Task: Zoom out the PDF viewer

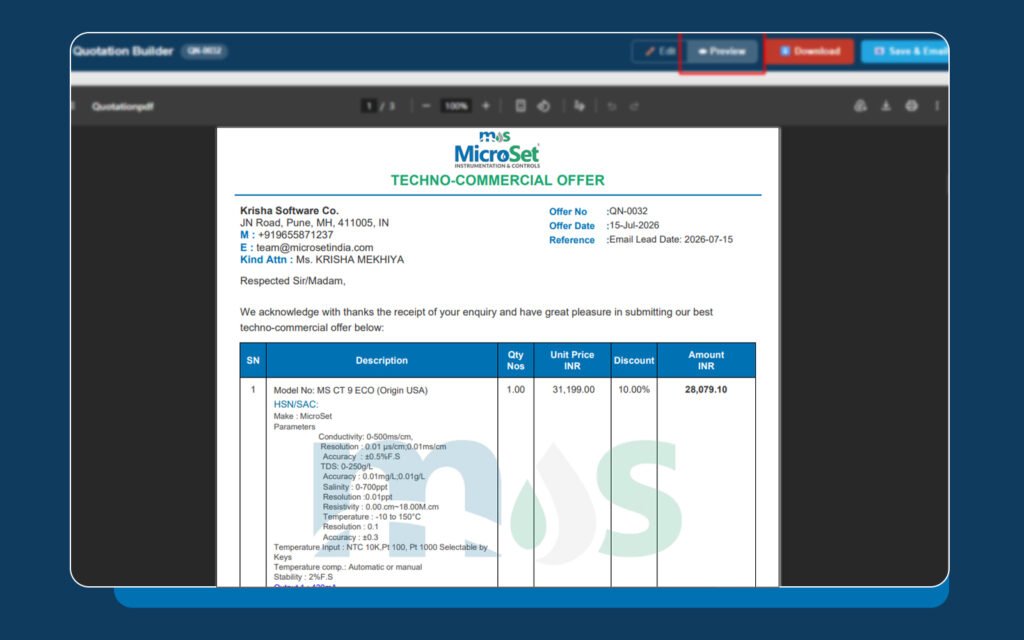Action: [426, 106]
